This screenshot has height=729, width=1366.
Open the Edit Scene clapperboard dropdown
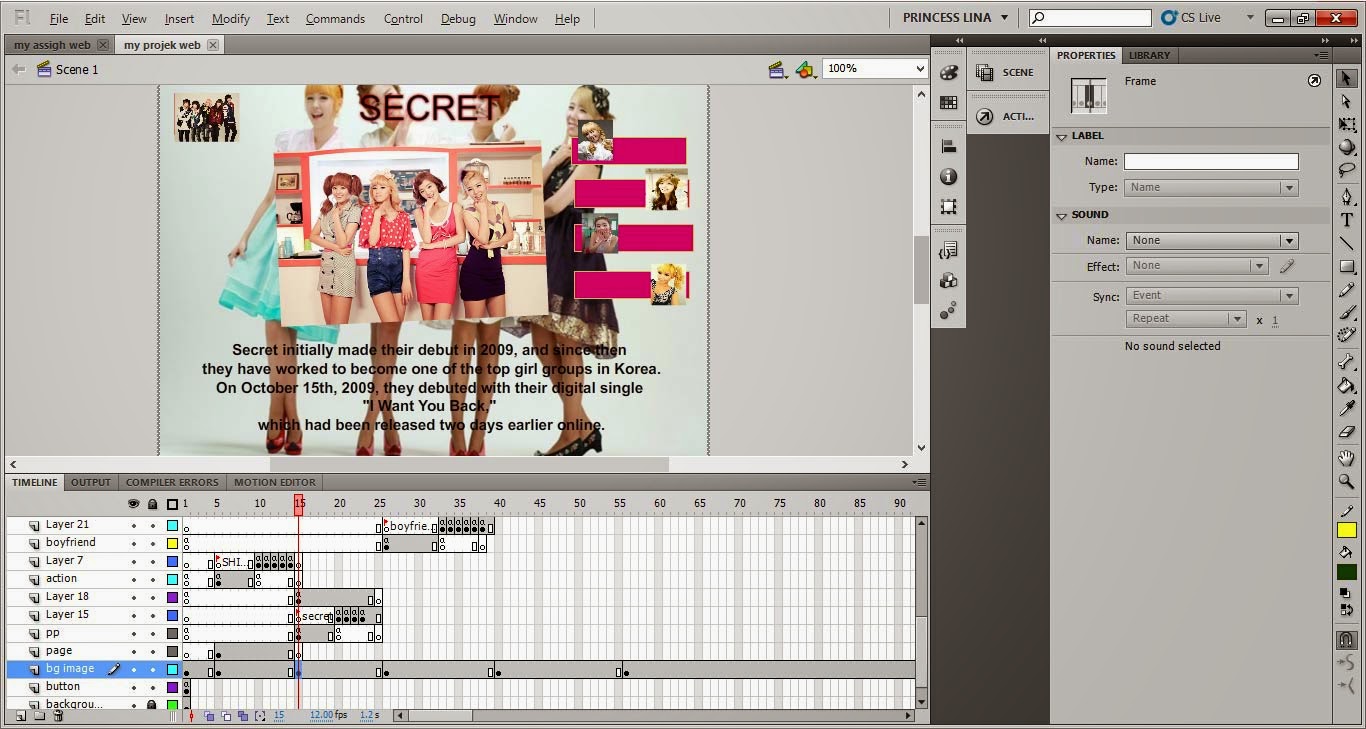tap(778, 69)
